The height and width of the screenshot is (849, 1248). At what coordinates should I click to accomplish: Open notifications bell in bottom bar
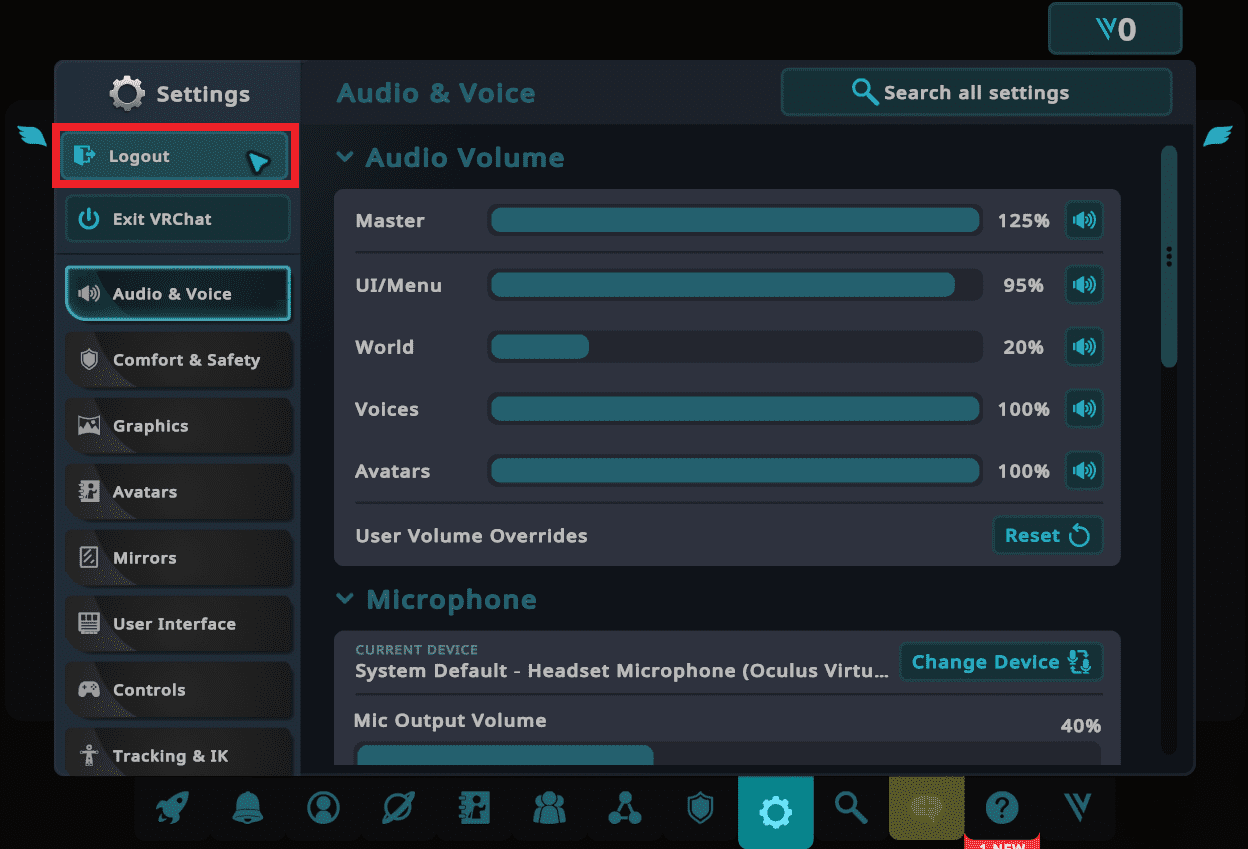pyautogui.click(x=248, y=808)
